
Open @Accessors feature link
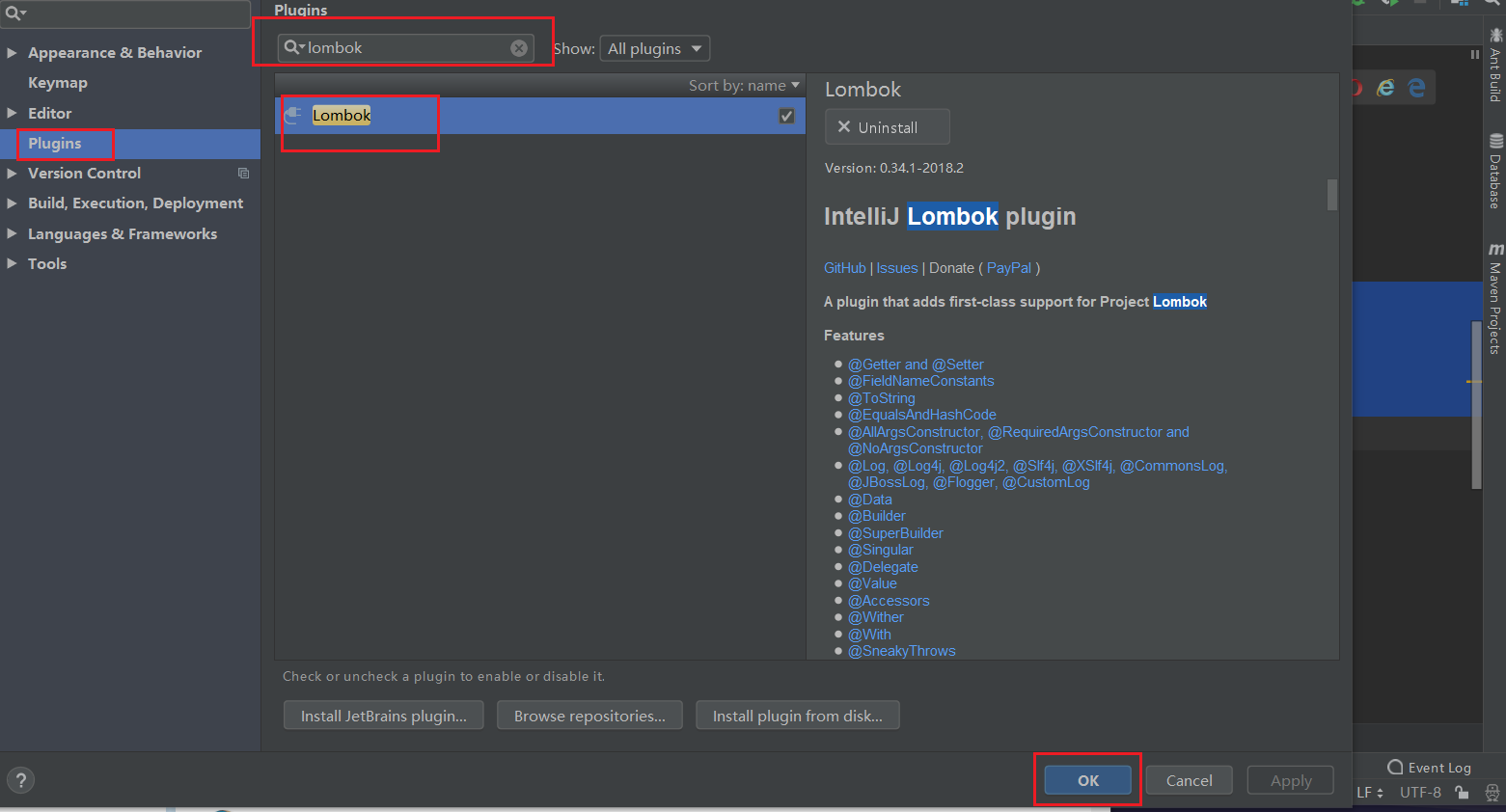889,601
